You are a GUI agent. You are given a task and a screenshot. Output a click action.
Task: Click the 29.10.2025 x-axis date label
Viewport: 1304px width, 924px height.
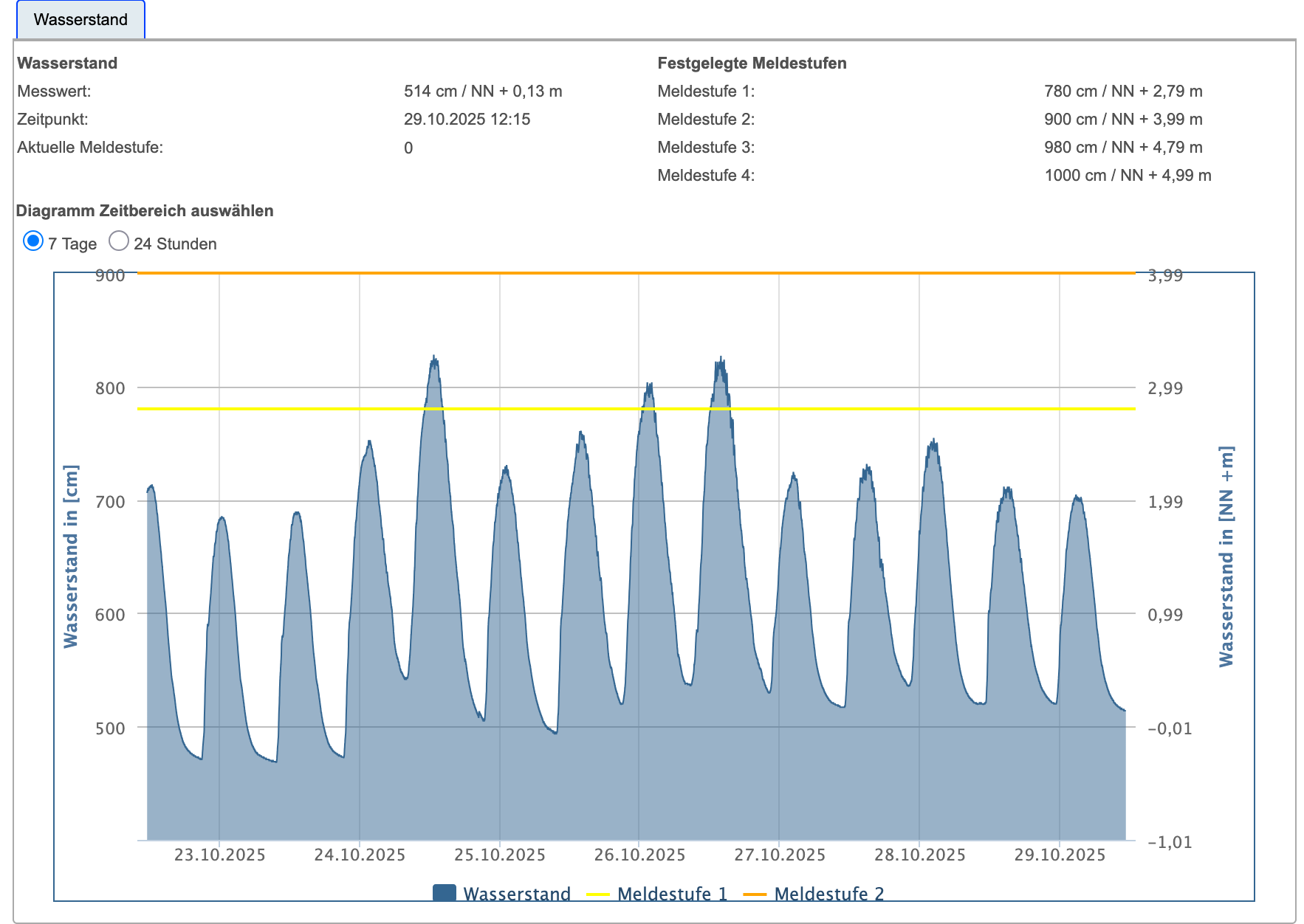pos(1060,855)
